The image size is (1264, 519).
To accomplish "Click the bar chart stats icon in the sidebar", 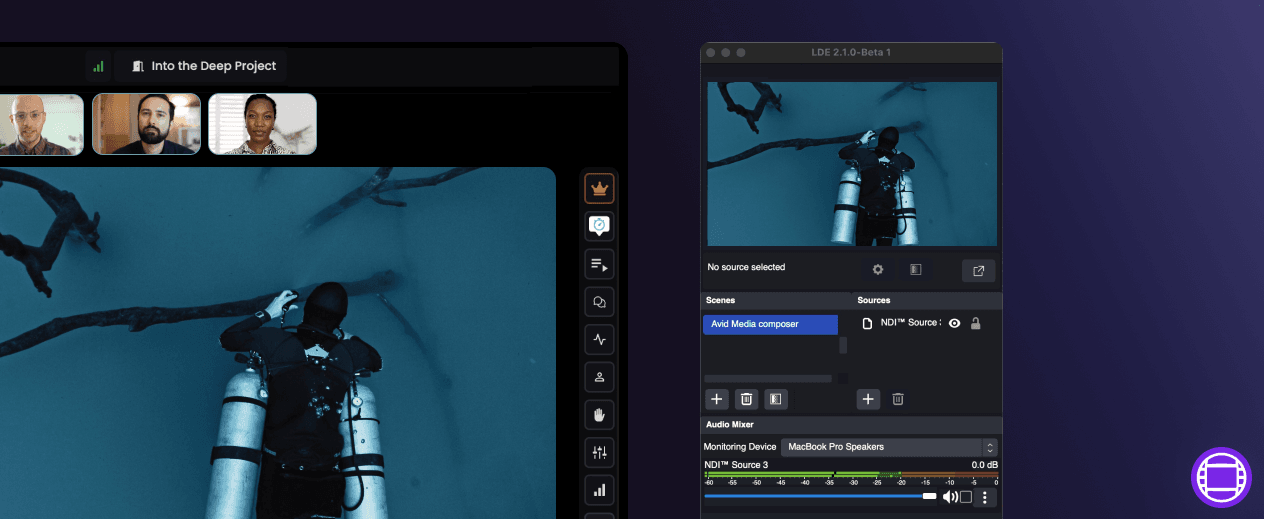I will coord(599,490).
